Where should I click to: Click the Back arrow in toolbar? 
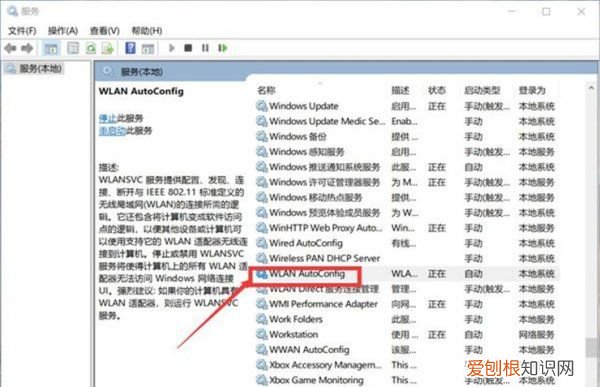click(10, 48)
